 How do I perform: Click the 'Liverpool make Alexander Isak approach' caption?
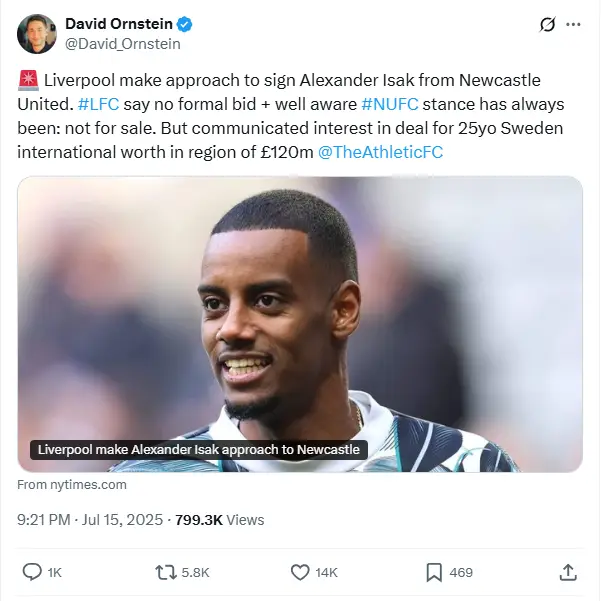(x=199, y=450)
